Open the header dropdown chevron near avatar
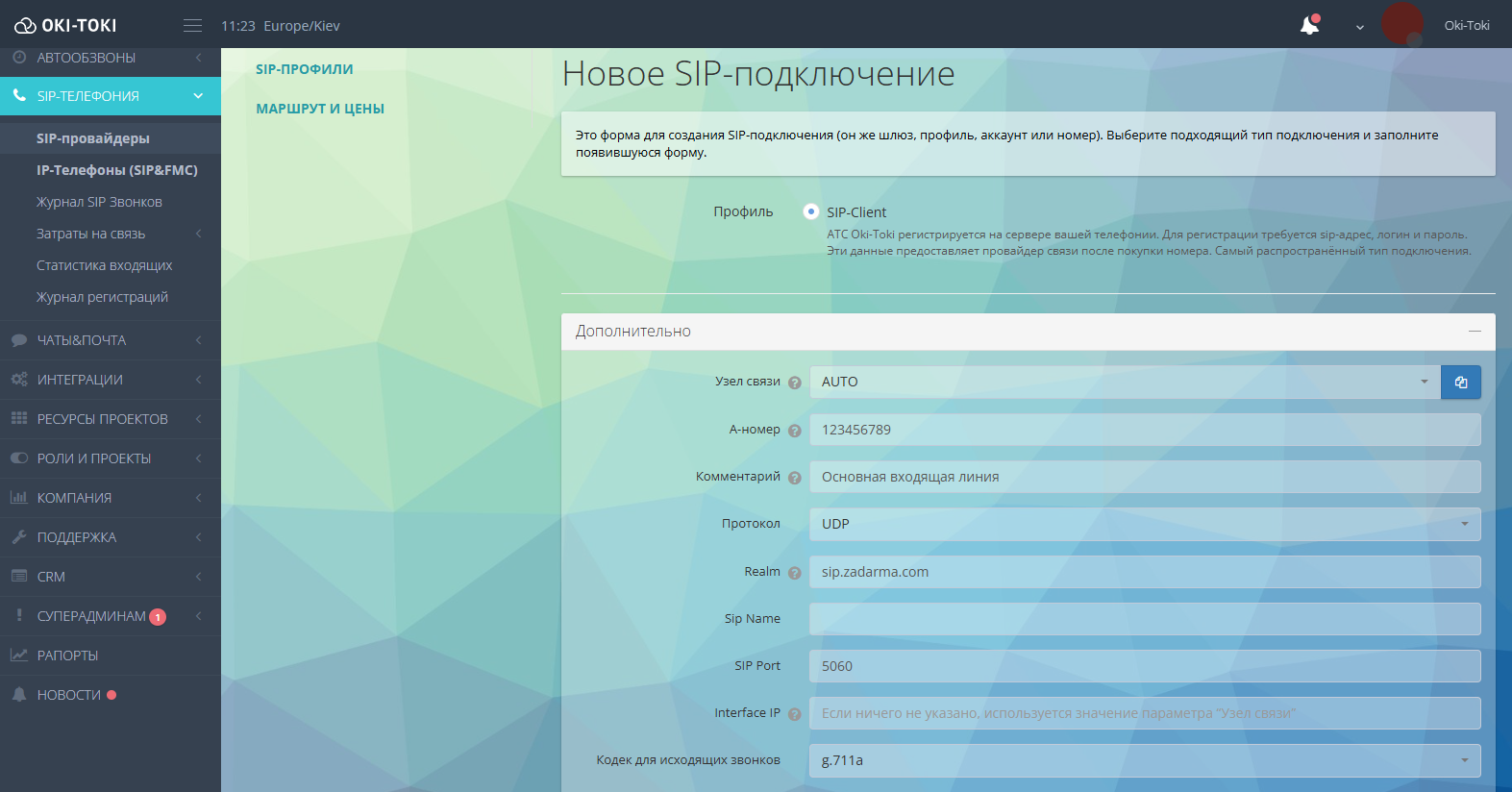Screen dimensions: 1512x792 pyautogui.click(x=1360, y=27)
